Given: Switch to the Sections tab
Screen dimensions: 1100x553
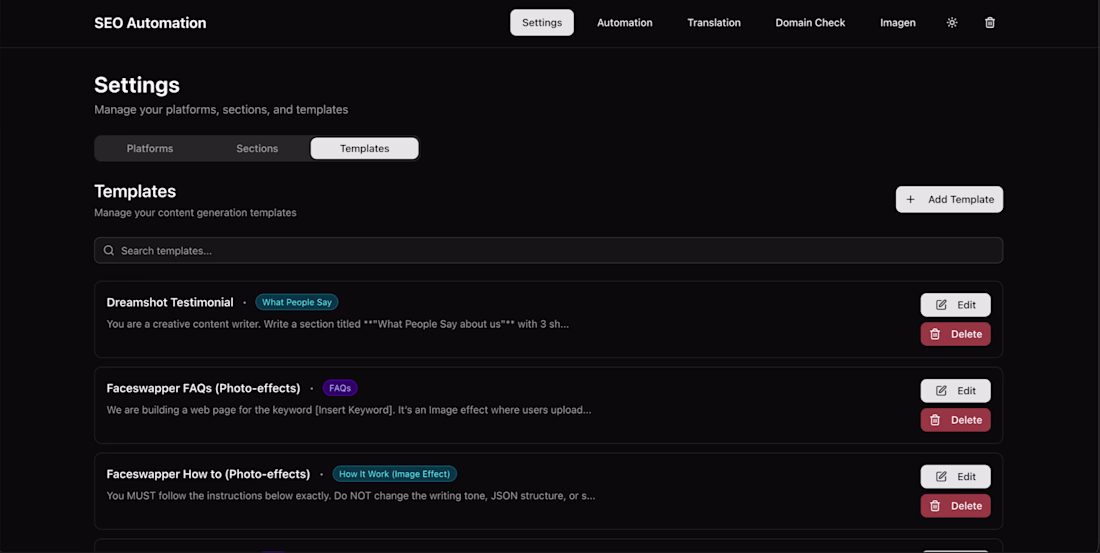Looking at the screenshot, I should (x=257, y=148).
